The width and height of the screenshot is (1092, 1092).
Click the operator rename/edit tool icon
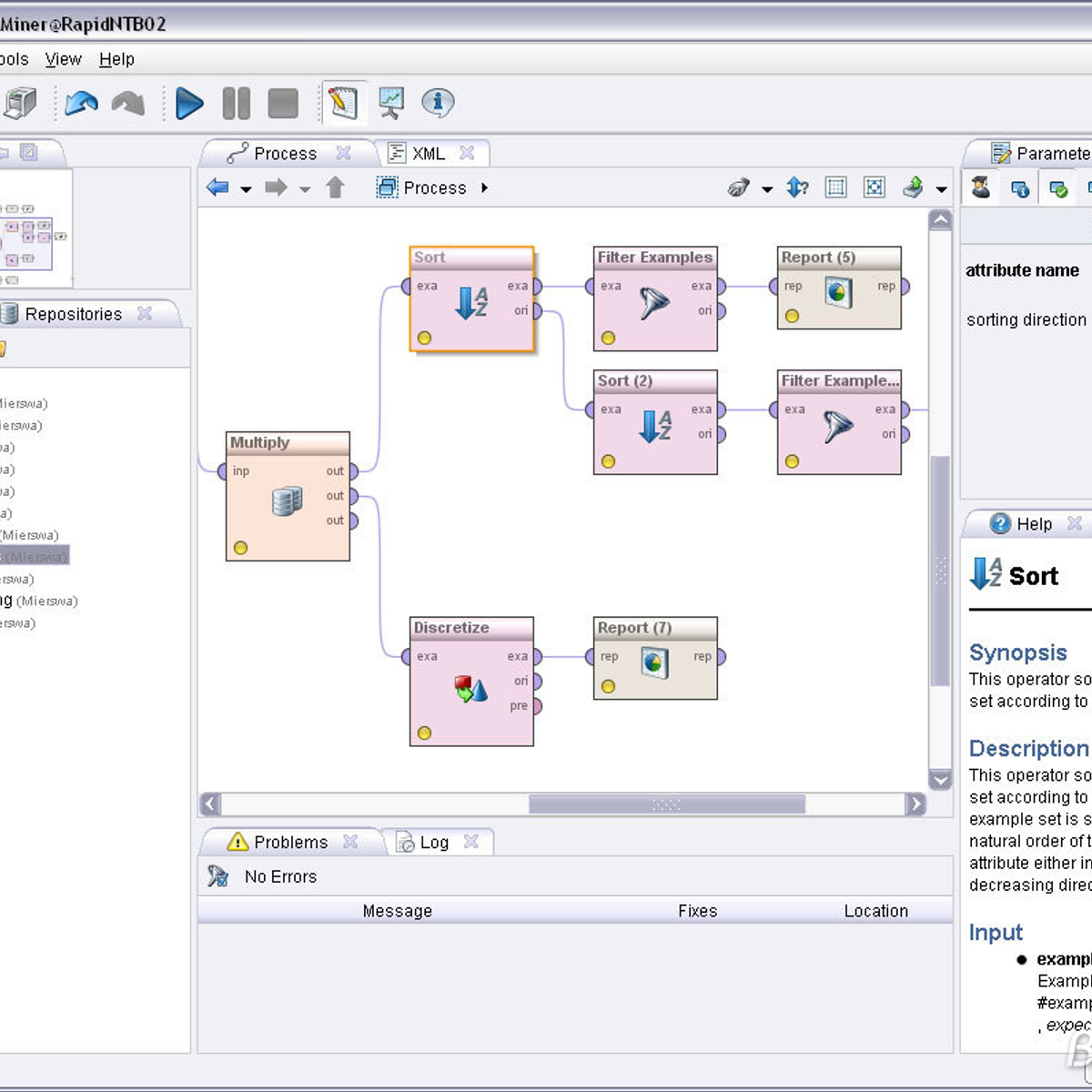739,187
